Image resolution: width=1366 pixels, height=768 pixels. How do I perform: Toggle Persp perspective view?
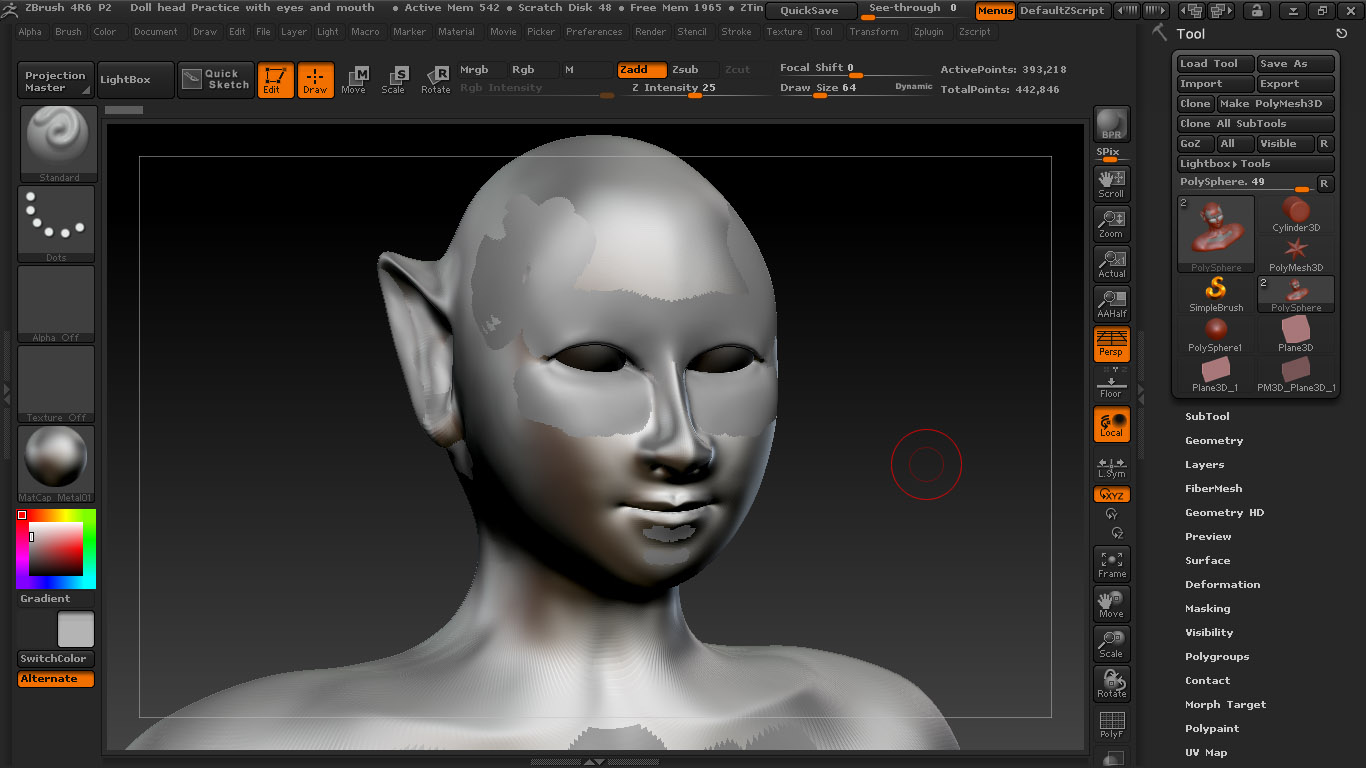1112,343
